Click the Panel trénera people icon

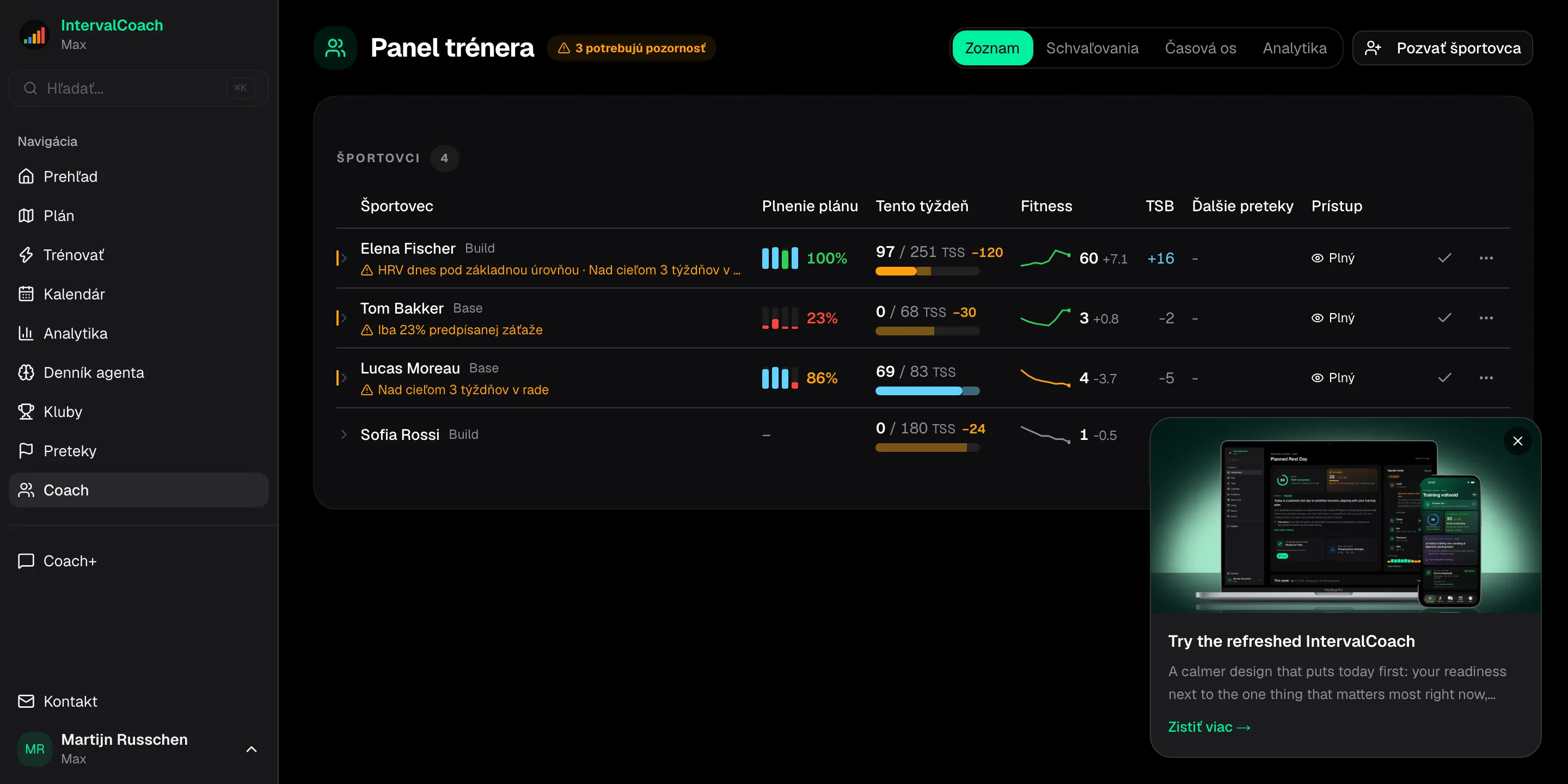pos(335,48)
